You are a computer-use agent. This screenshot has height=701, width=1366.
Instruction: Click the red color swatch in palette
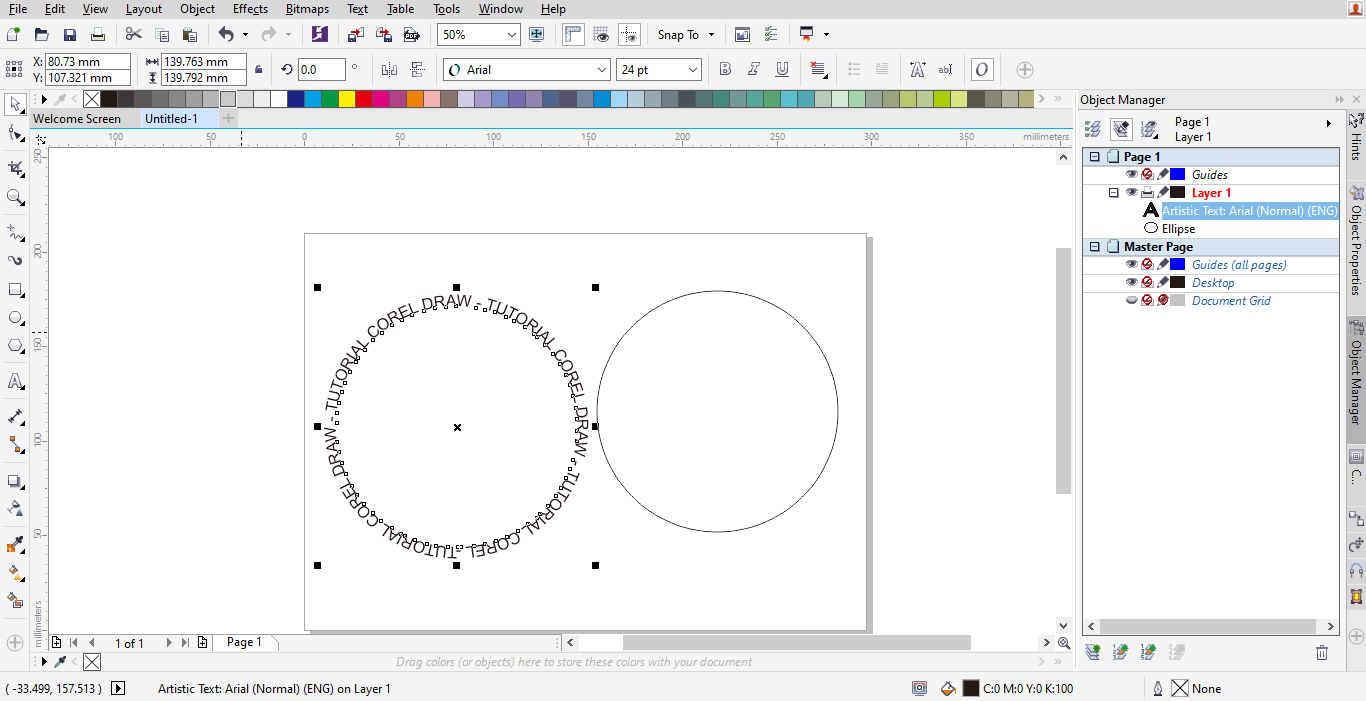[363, 99]
